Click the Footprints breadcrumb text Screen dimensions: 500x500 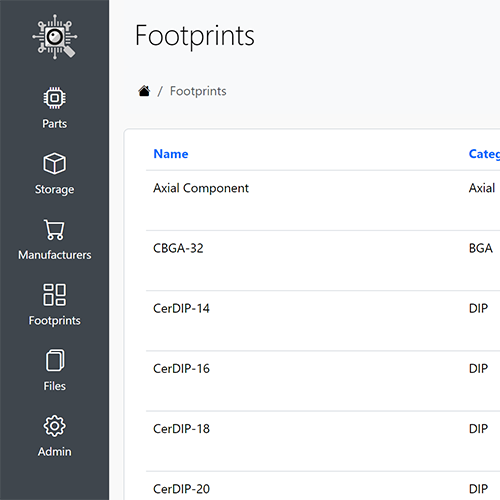click(198, 91)
